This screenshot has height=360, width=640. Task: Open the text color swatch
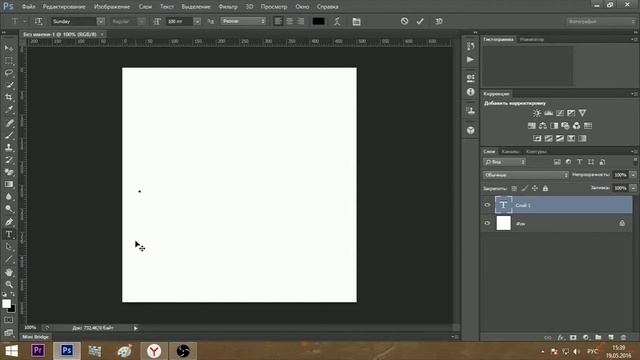[318, 21]
